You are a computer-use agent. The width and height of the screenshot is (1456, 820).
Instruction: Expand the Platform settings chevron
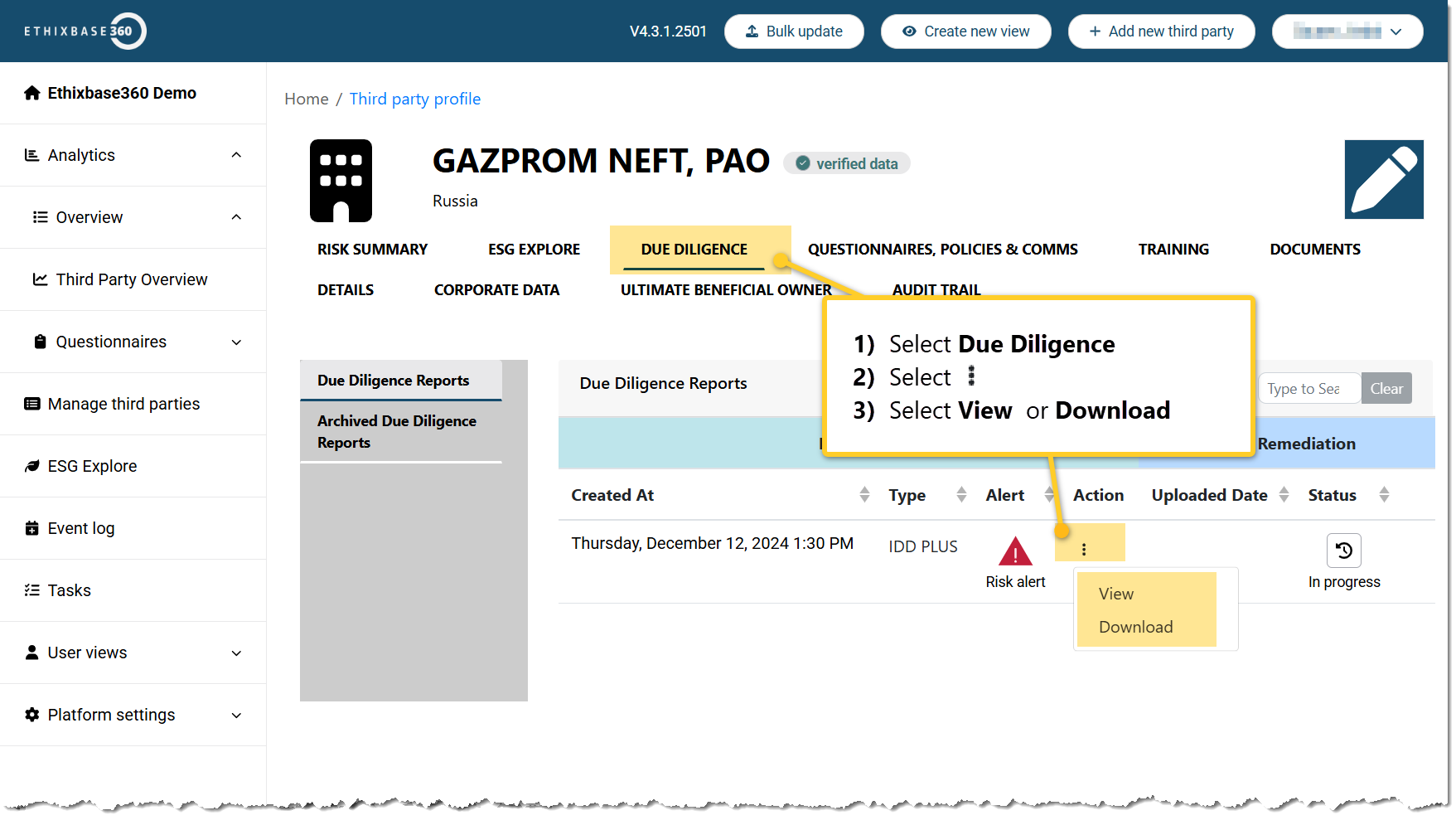pyautogui.click(x=236, y=715)
